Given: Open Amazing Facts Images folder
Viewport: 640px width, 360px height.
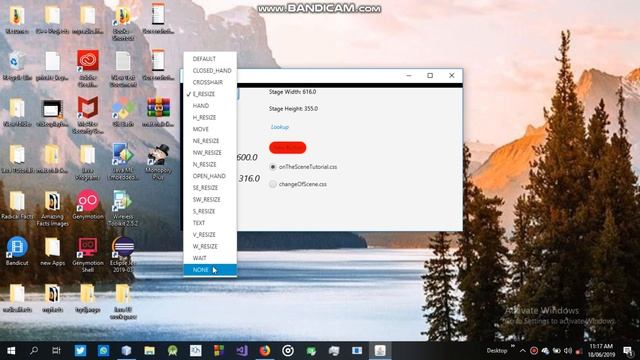Looking at the screenshot, I should tap(52, 208).
